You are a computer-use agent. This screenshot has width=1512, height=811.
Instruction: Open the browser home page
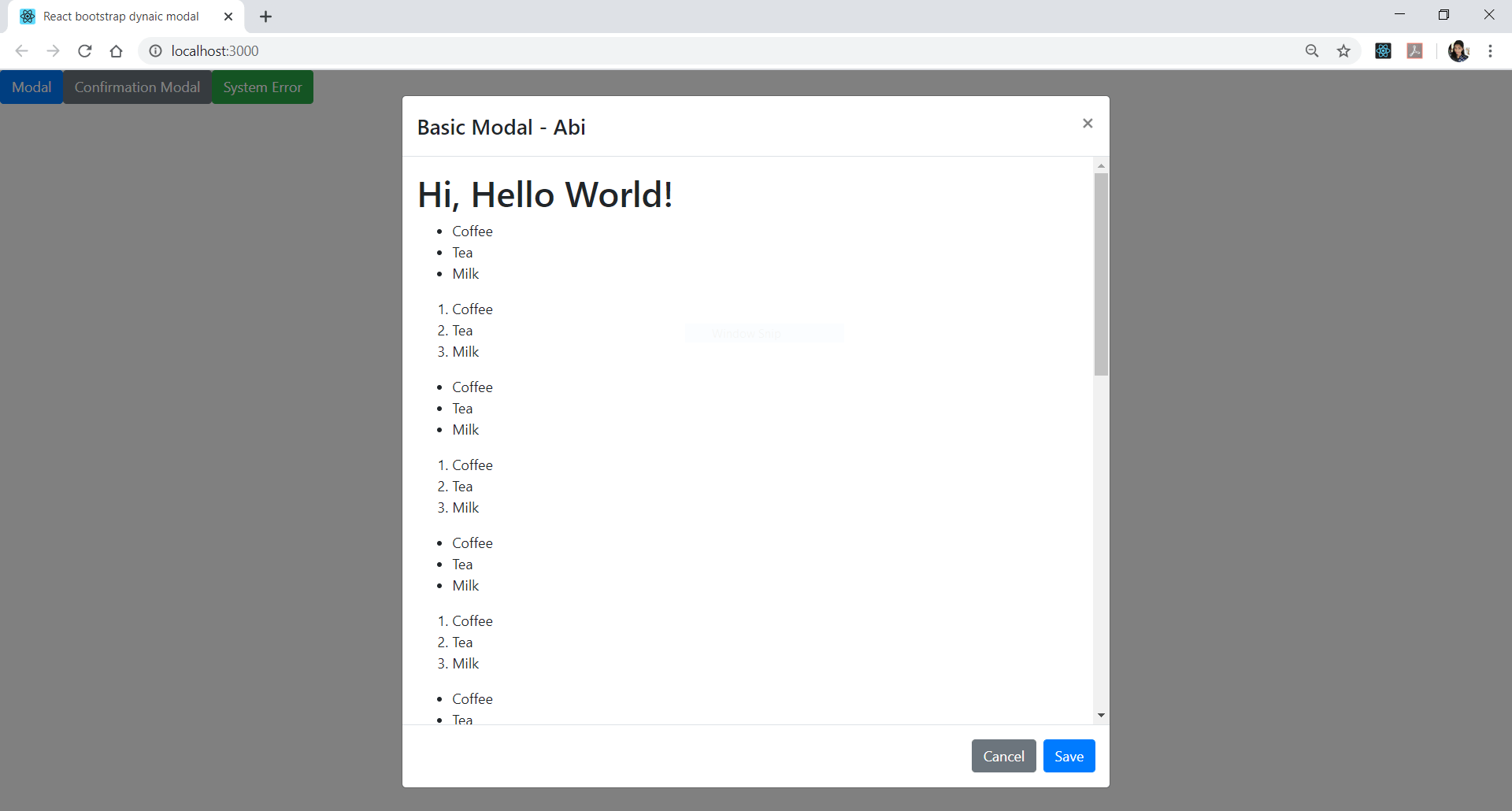click(116, 50)
